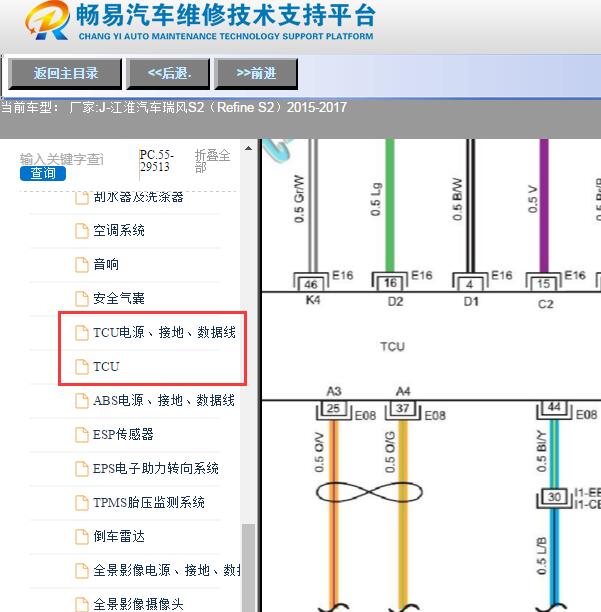This screenshot has height=612, width=601.
Task: Click document icon beside ABS电源、接地、数据线
Action: click(x=82, y=400)
